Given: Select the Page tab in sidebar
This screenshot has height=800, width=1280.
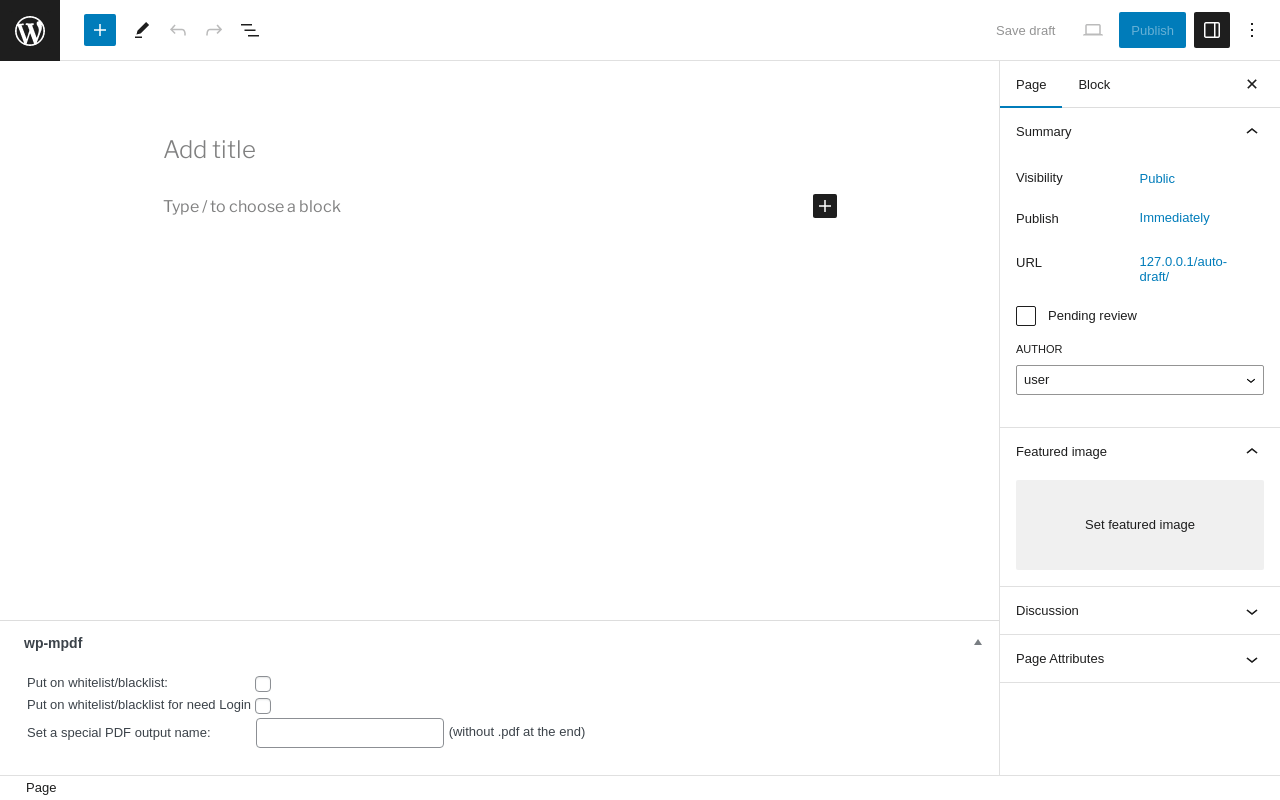Looking at the screenshot, I should pyautogui.click(x=1031, y=85).
